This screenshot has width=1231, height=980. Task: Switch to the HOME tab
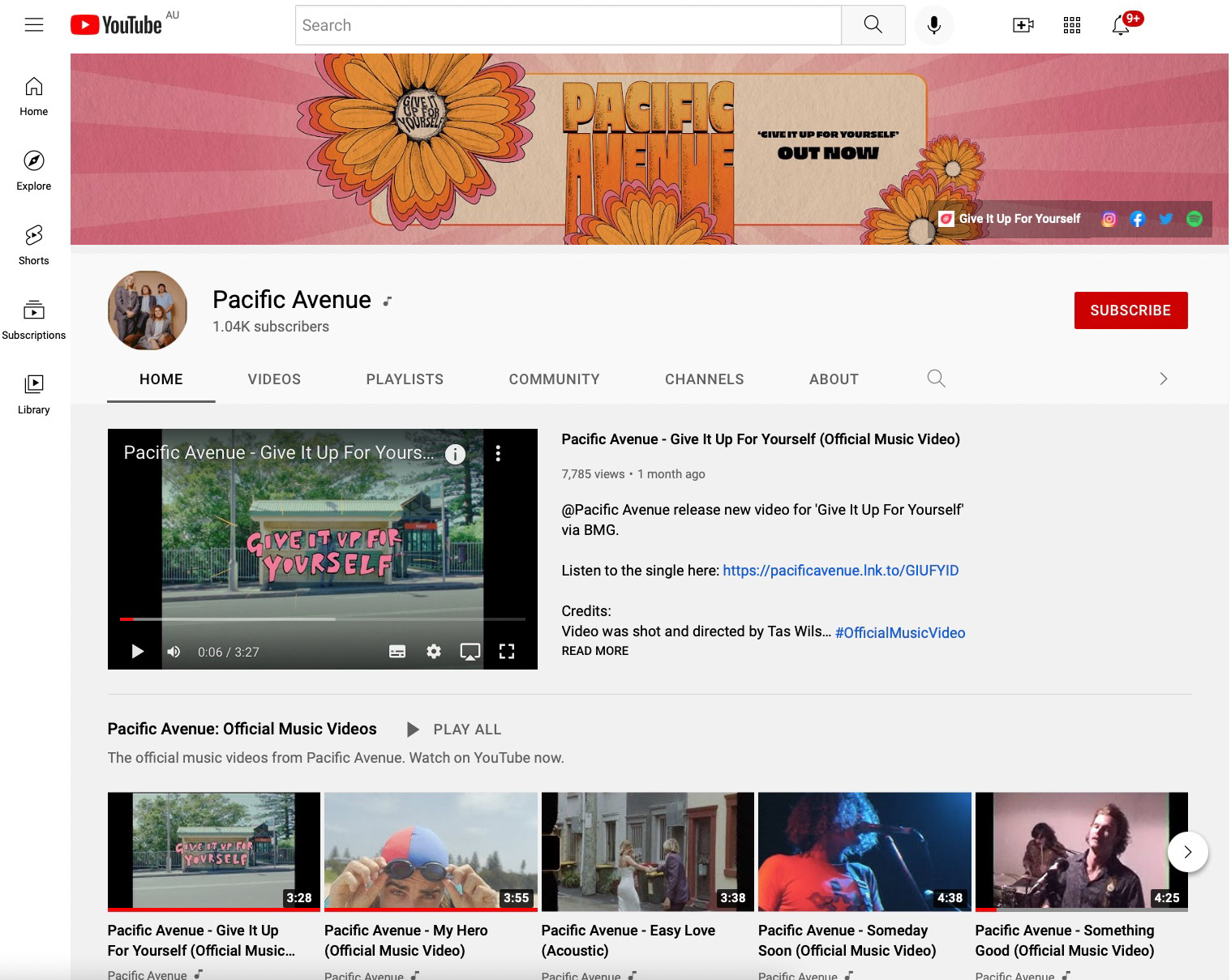(161, 379)
